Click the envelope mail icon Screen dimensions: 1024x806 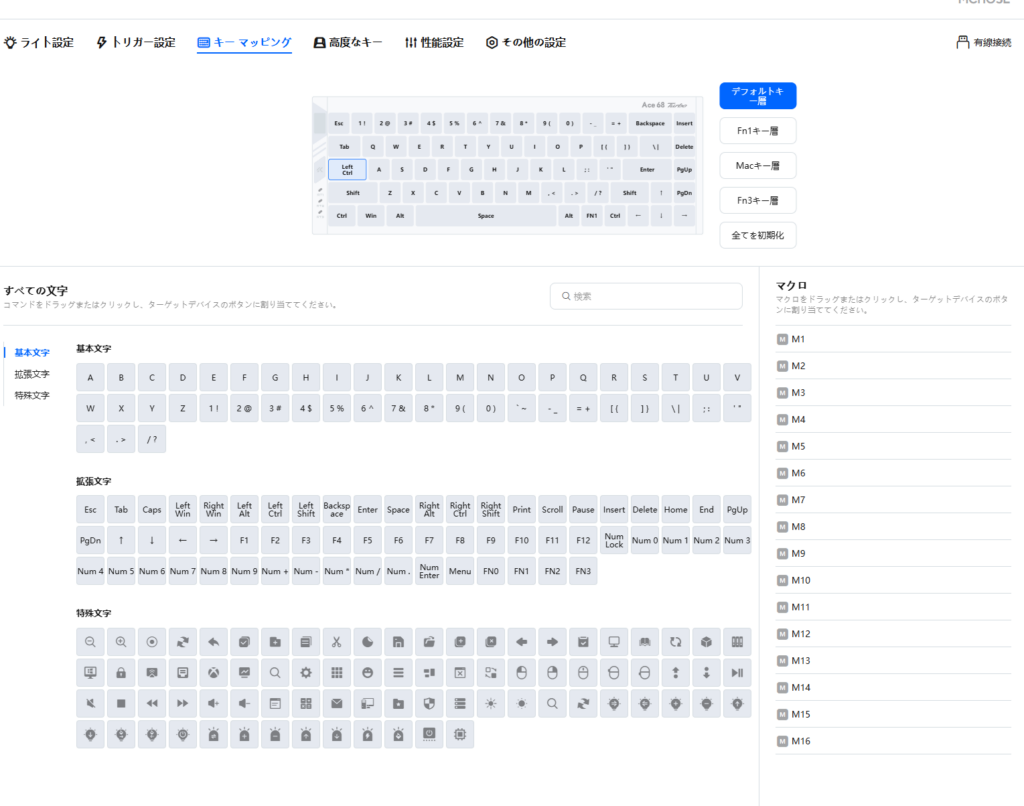pyautogui.click(x=337, y=703)
